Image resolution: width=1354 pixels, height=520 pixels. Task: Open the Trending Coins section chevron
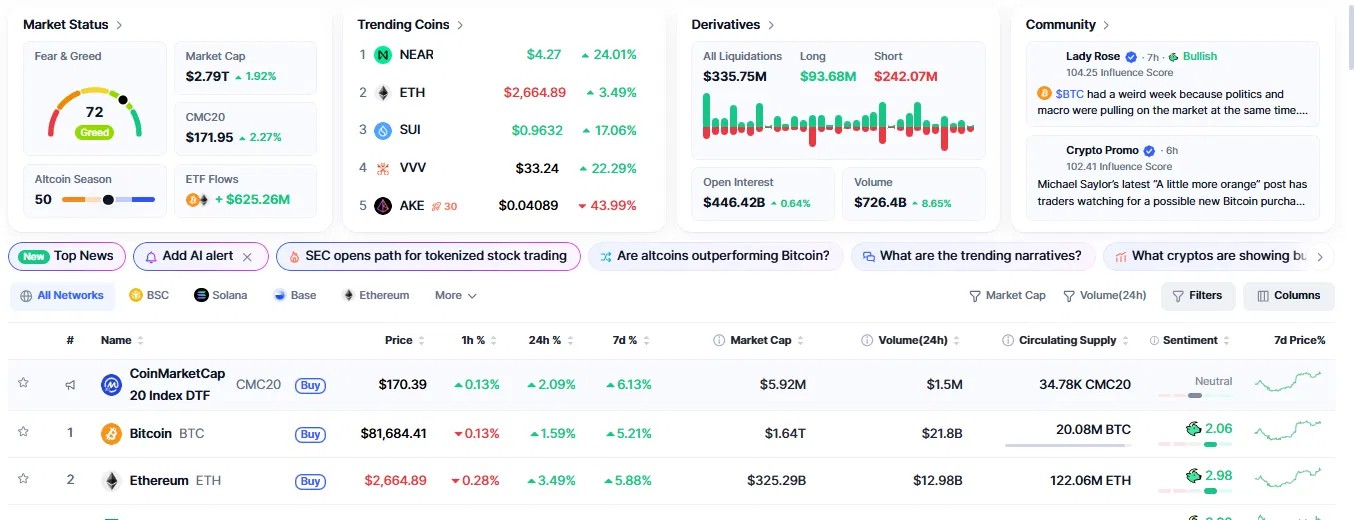pyautogui.click(x=460, y=25)
